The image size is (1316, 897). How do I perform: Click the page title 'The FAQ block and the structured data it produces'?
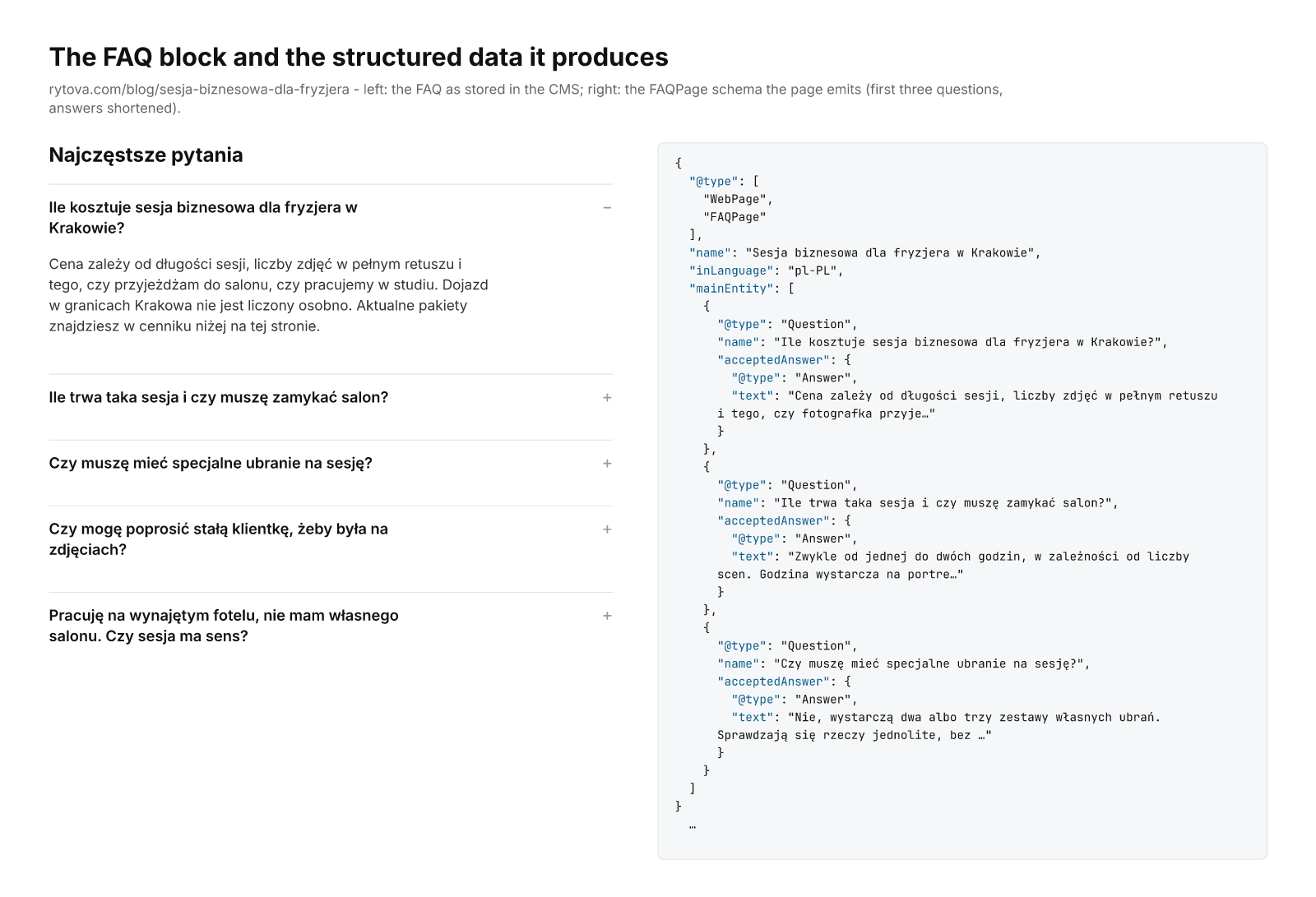click(x=359, y=57)
